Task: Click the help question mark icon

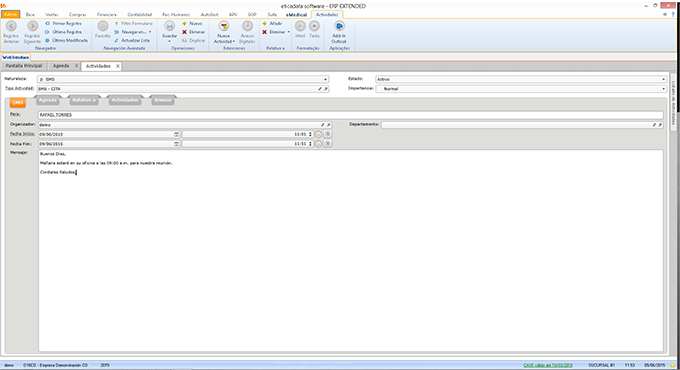Action: pos(673,14)
